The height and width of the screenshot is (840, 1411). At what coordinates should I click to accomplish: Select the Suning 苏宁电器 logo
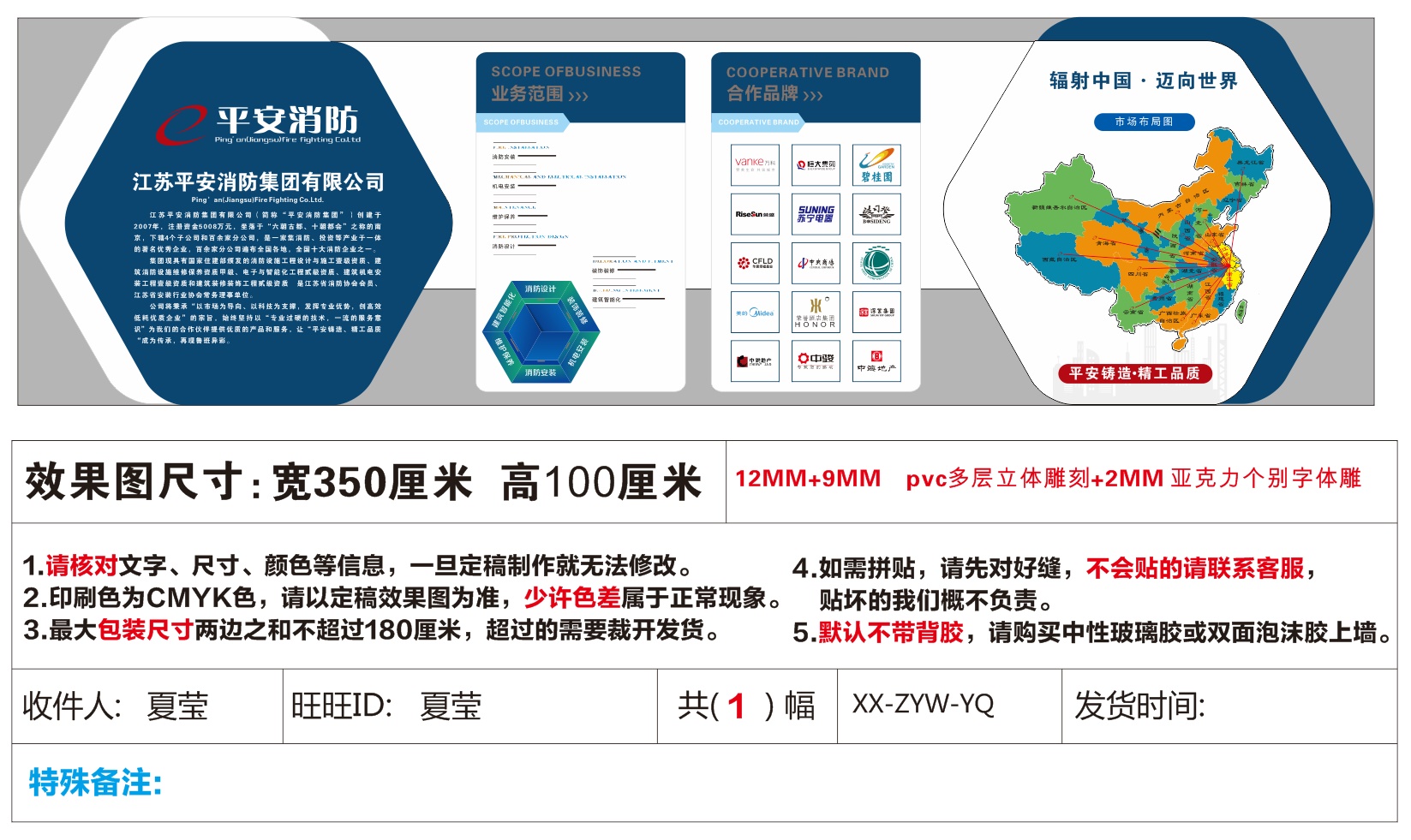[816, 214]
